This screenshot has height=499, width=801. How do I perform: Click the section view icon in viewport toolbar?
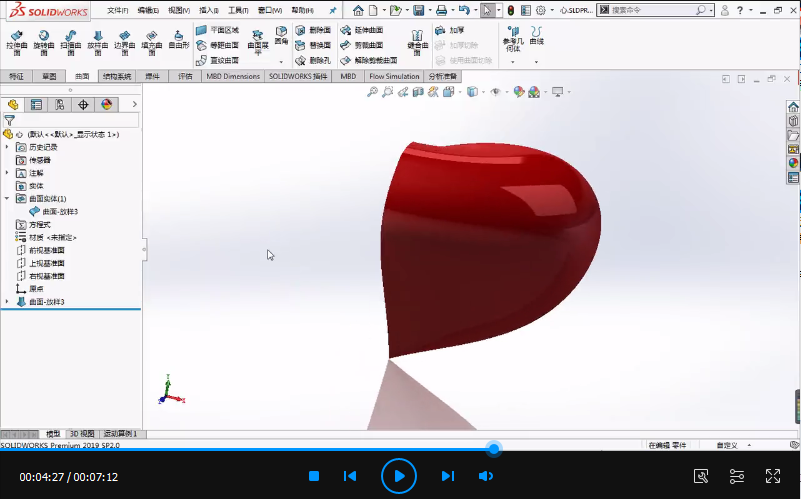(418, 92)
